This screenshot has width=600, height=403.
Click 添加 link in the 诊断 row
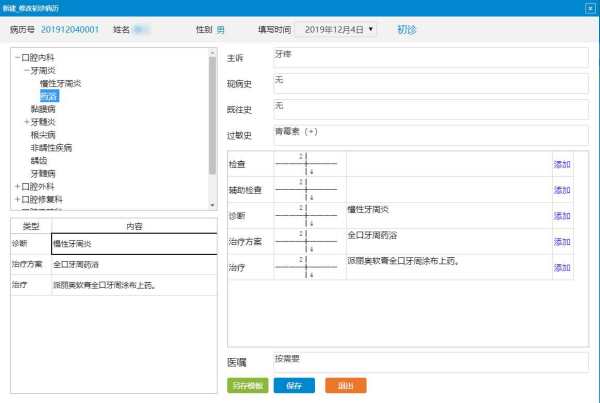(x=563, y=215)
